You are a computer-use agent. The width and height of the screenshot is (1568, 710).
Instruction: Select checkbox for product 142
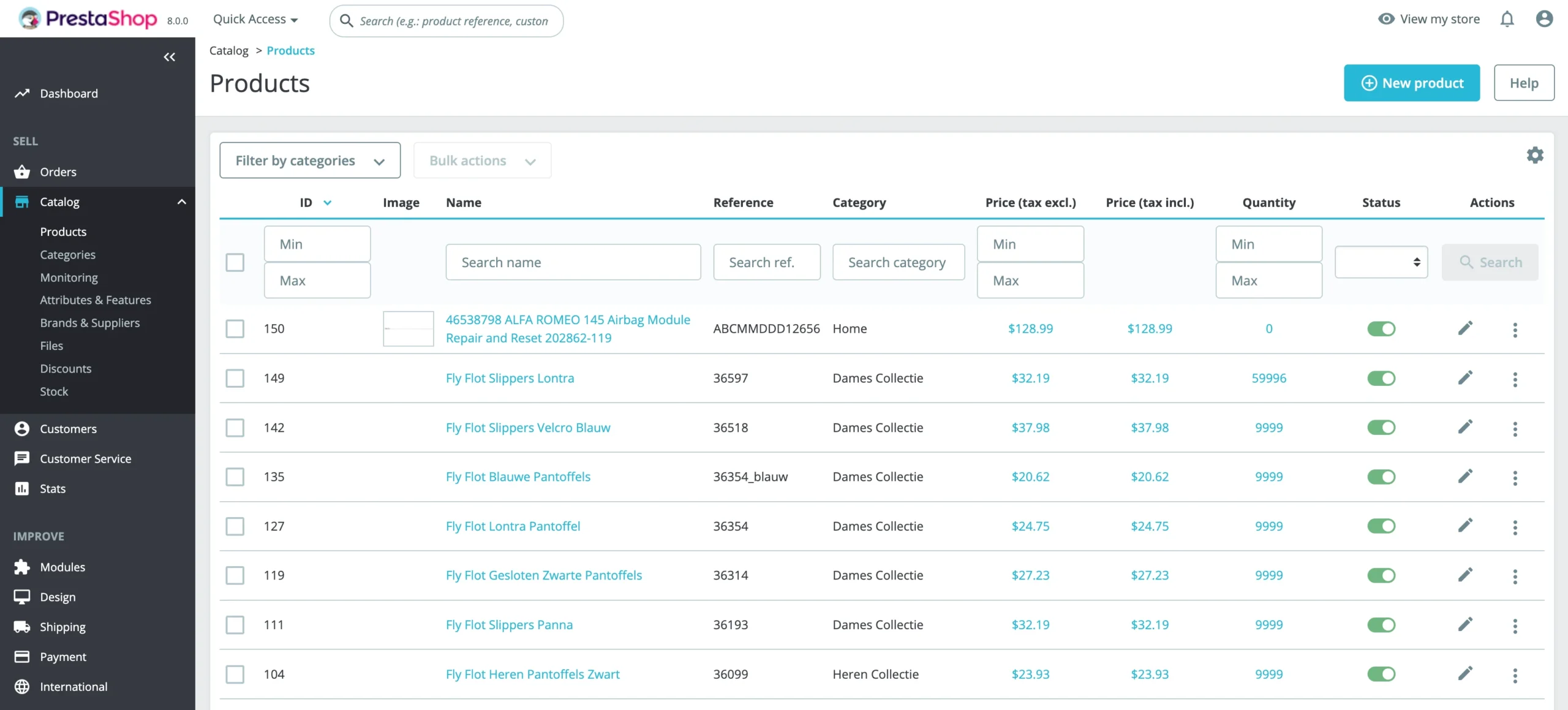(235, 428)
